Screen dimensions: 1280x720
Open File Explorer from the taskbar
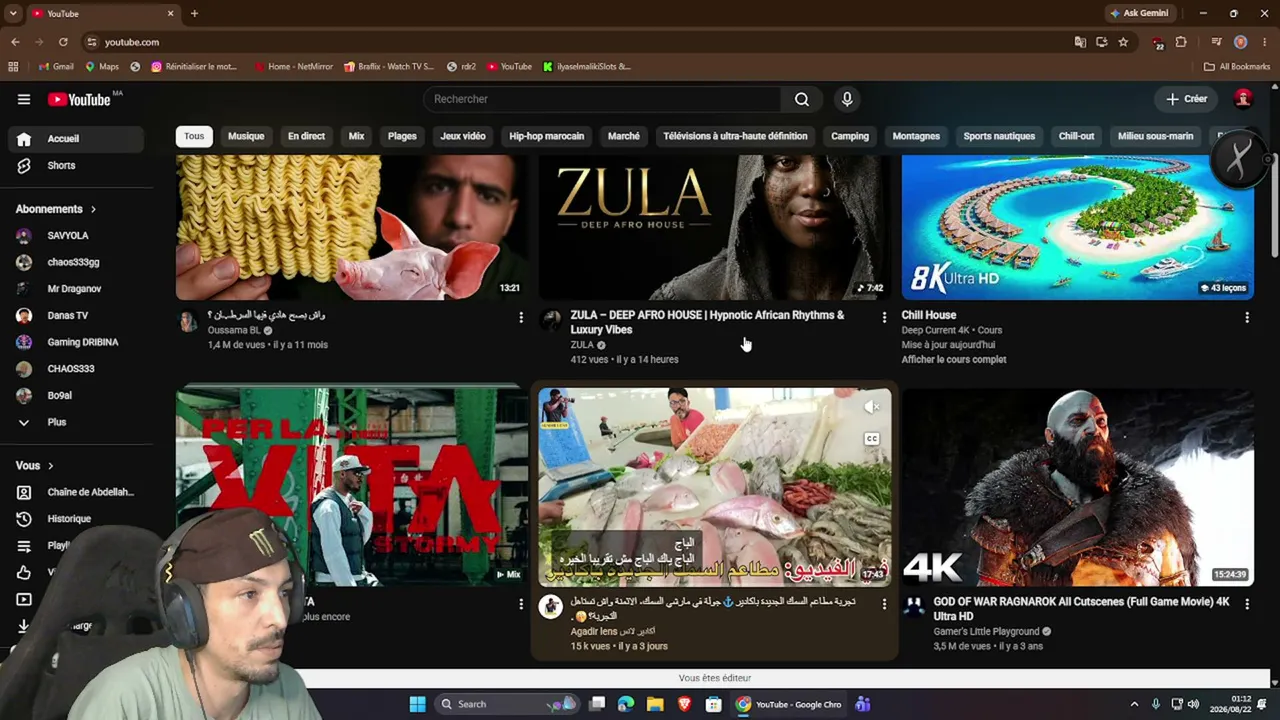(x=655, y=704)
